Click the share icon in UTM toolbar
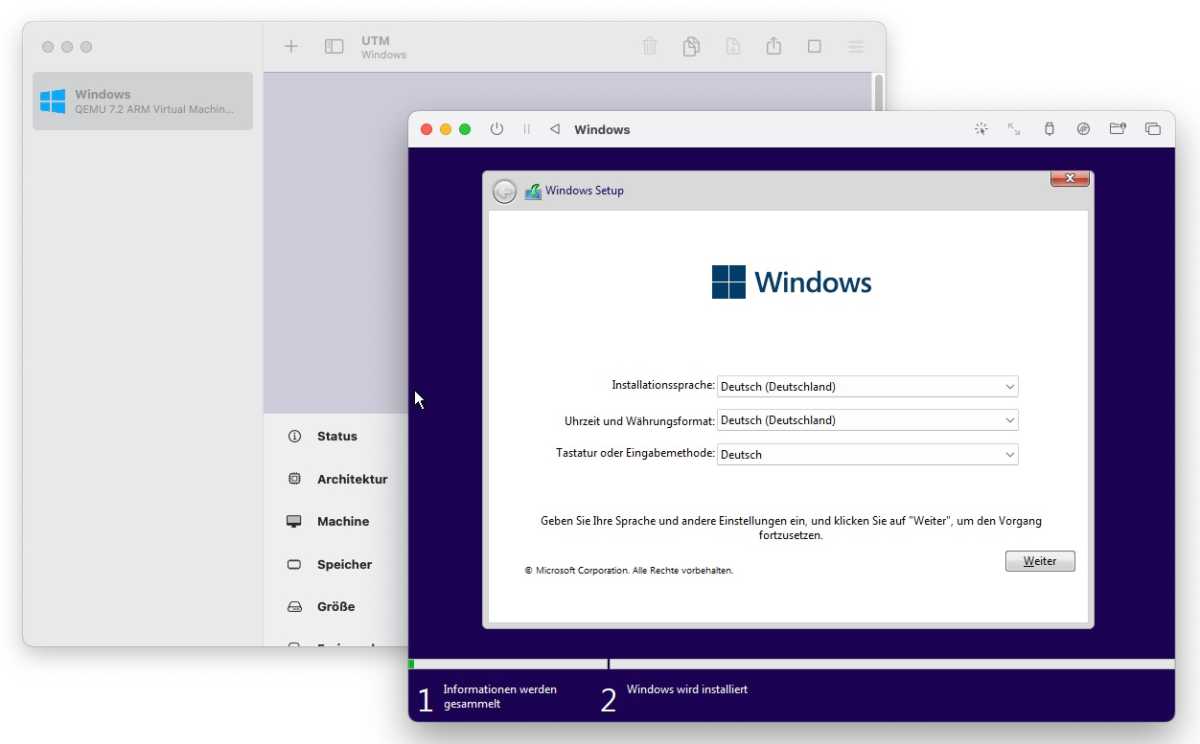Image resolution: width=1200 pixels, height=744 pixels. [773, 46]
